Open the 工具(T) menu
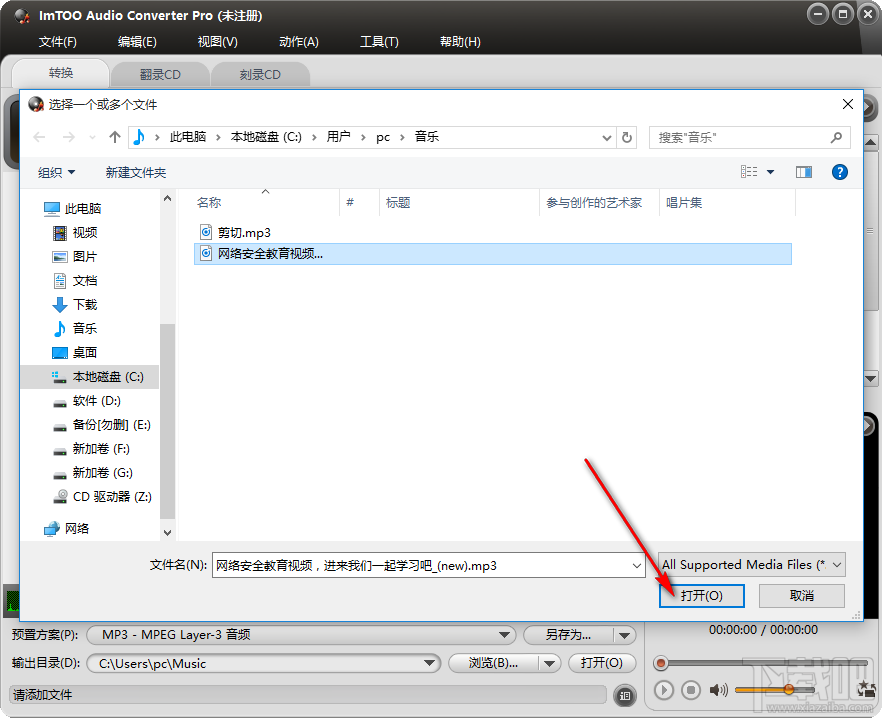Image resolution: width=882 pixels, height=718 pixels. (377, 41)
